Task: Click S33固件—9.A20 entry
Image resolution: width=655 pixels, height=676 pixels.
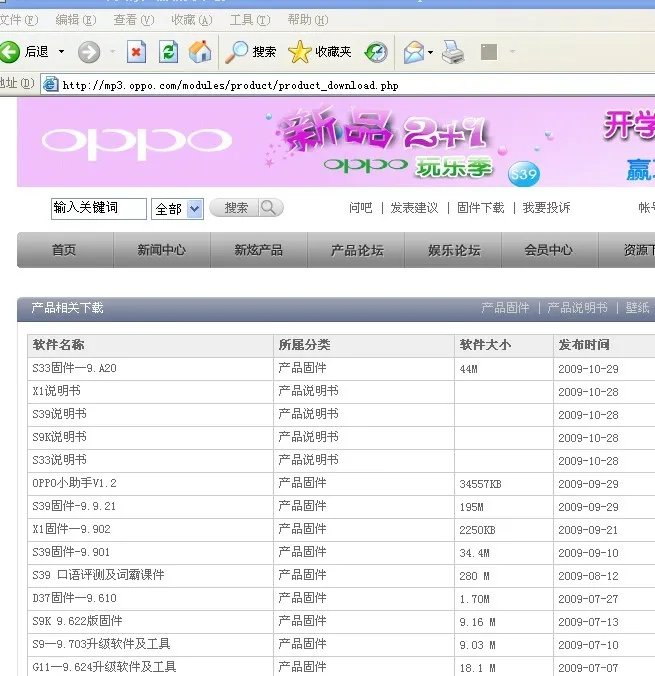Action: pyautogui.click(x=74, y=368)
